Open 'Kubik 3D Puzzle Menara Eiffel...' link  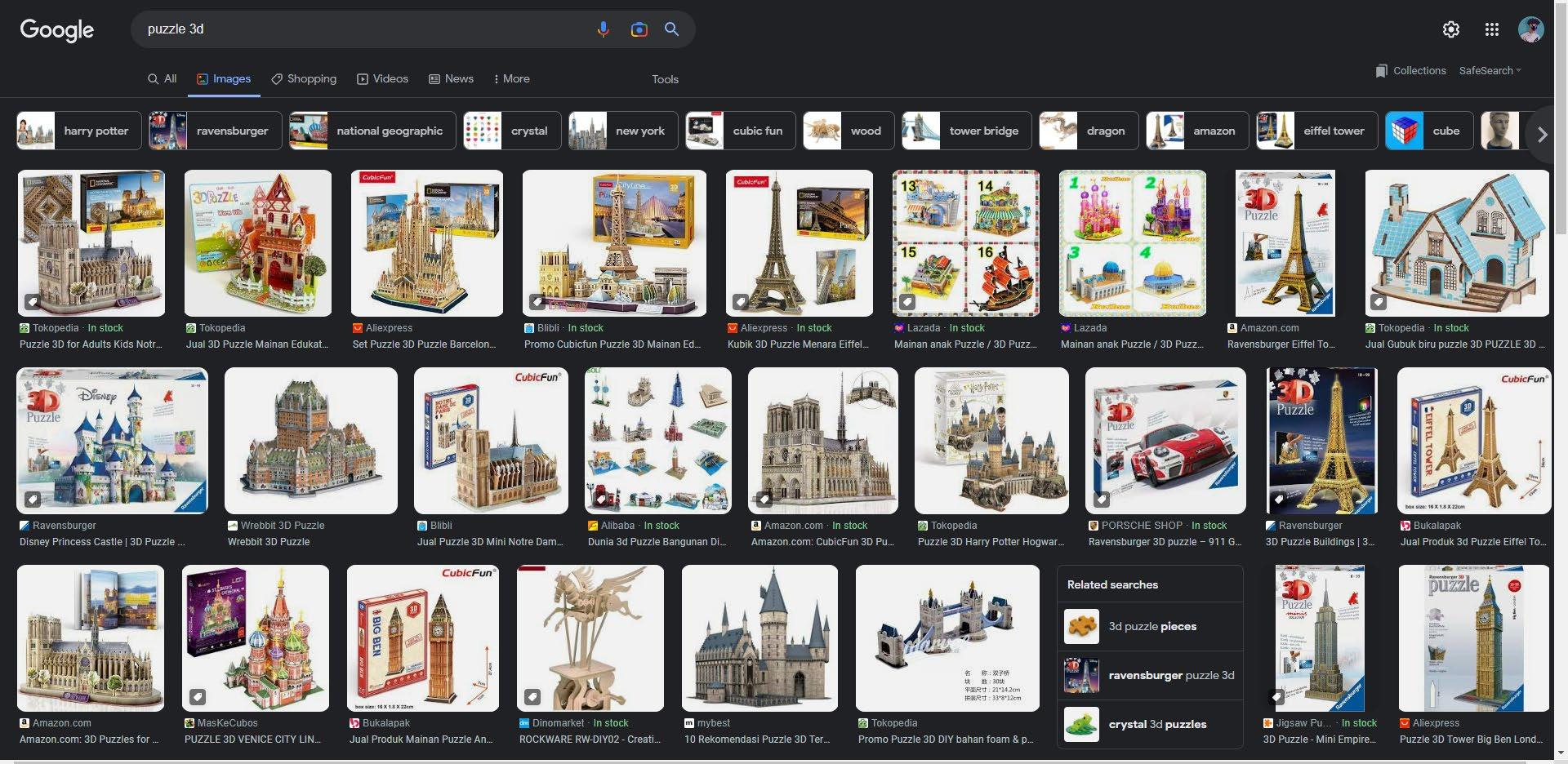tap(798, 344)
